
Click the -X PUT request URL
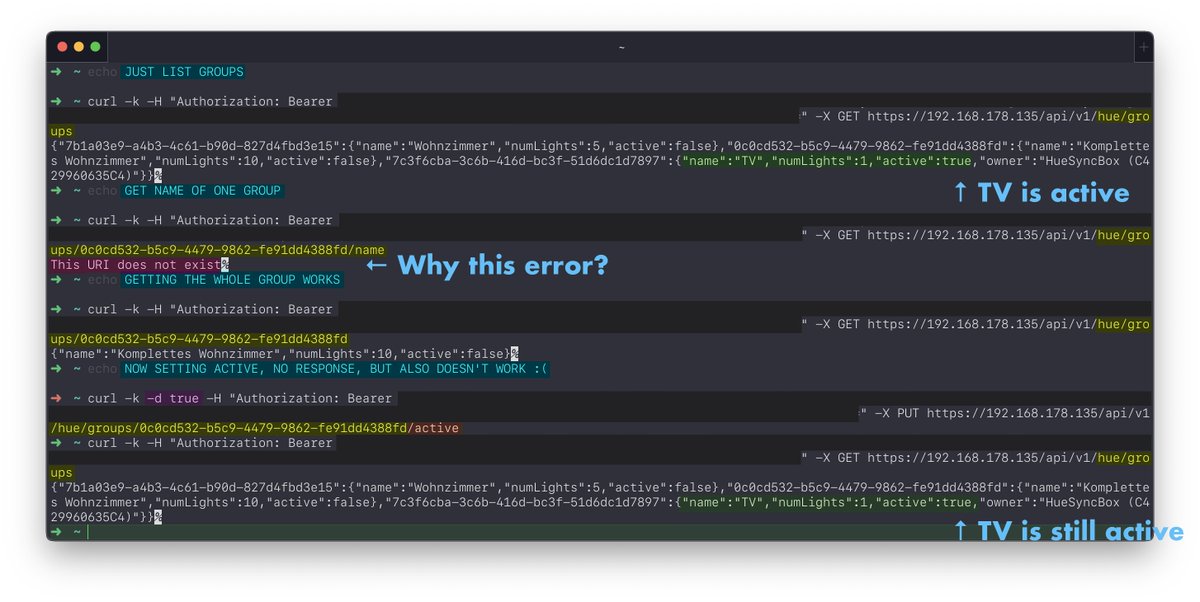coord(1038,413)
